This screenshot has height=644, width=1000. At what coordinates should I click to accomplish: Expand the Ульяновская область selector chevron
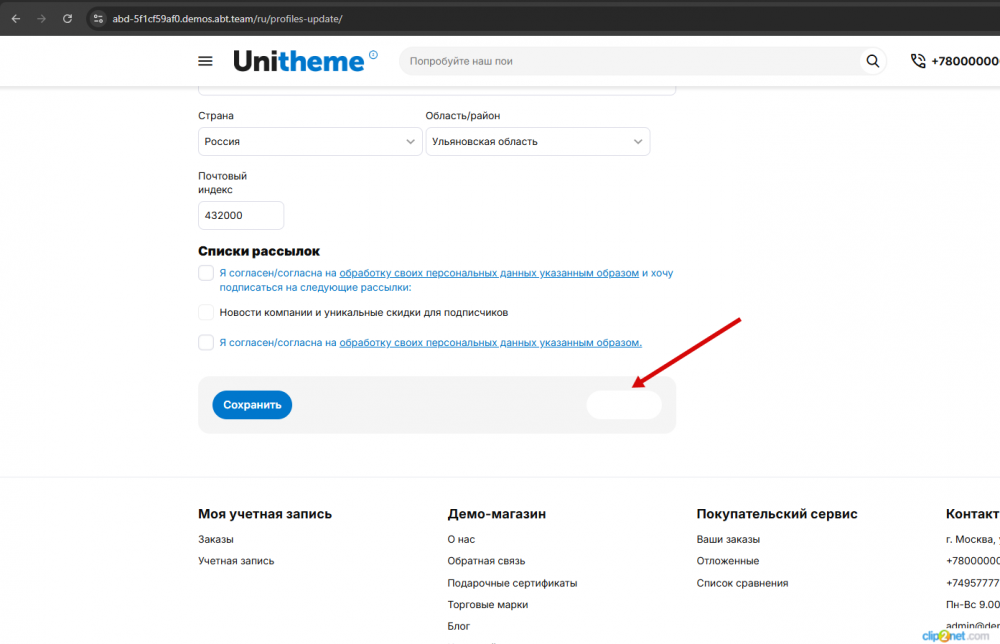click(x=637, y=141)
